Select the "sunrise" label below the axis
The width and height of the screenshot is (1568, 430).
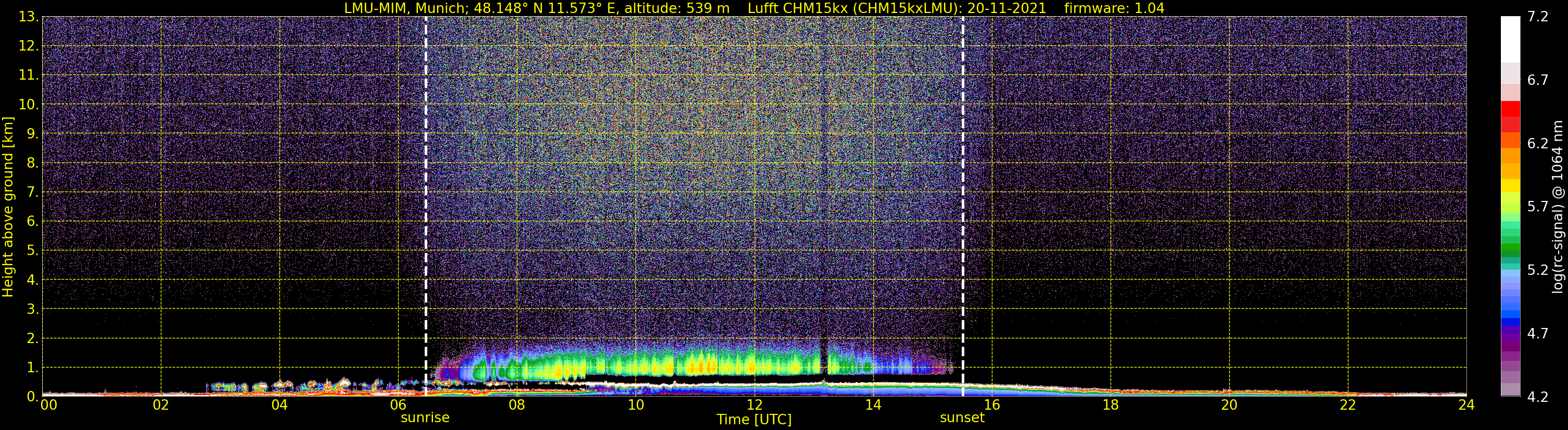[425, 418]
